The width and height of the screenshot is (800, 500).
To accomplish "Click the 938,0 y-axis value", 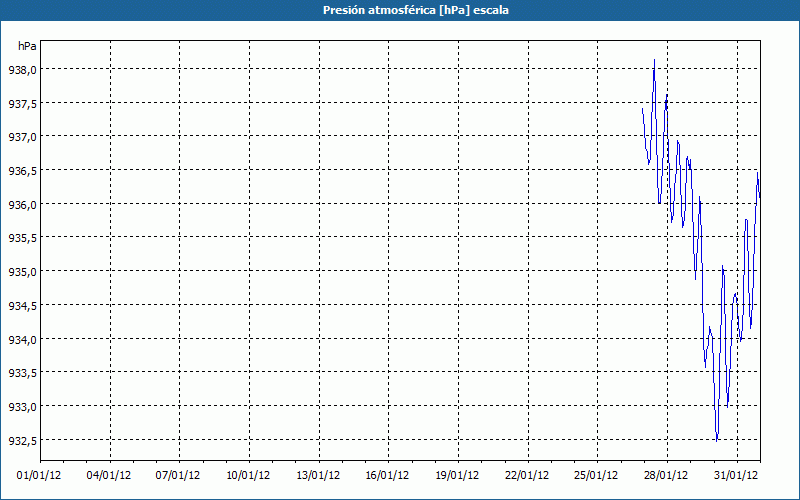I will pos(22,71).
